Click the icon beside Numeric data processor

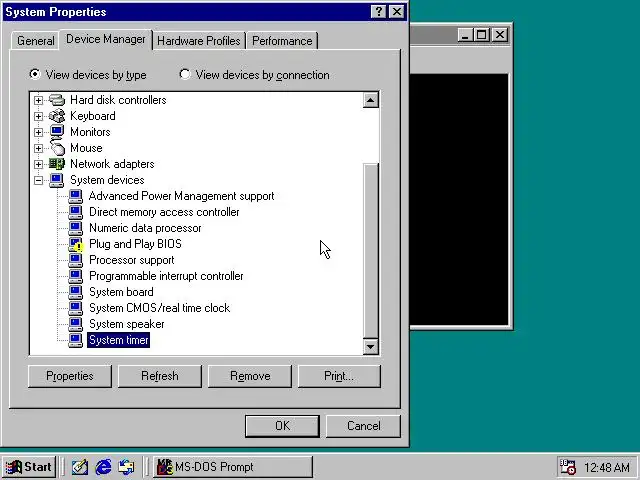pos(76,228)
